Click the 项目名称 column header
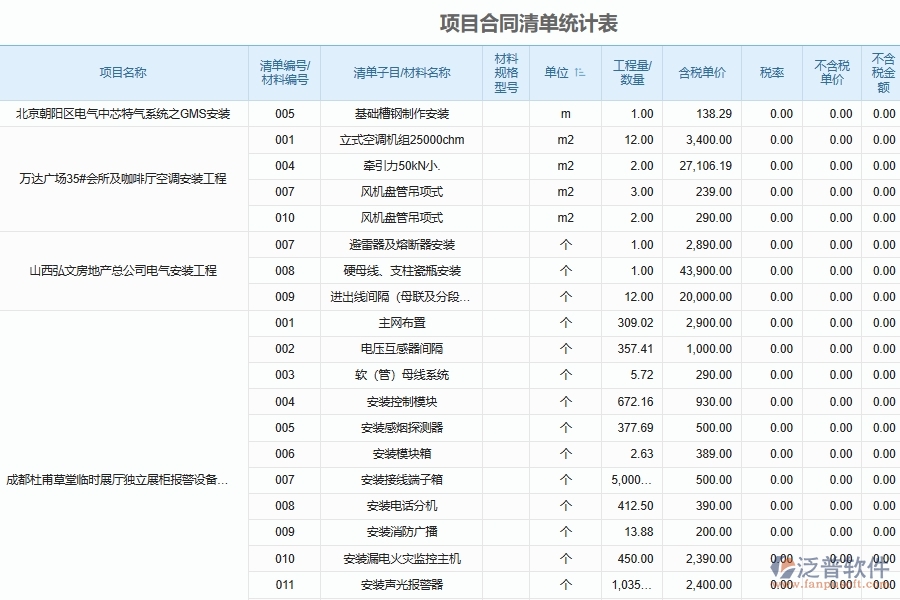 coord(123,73)
